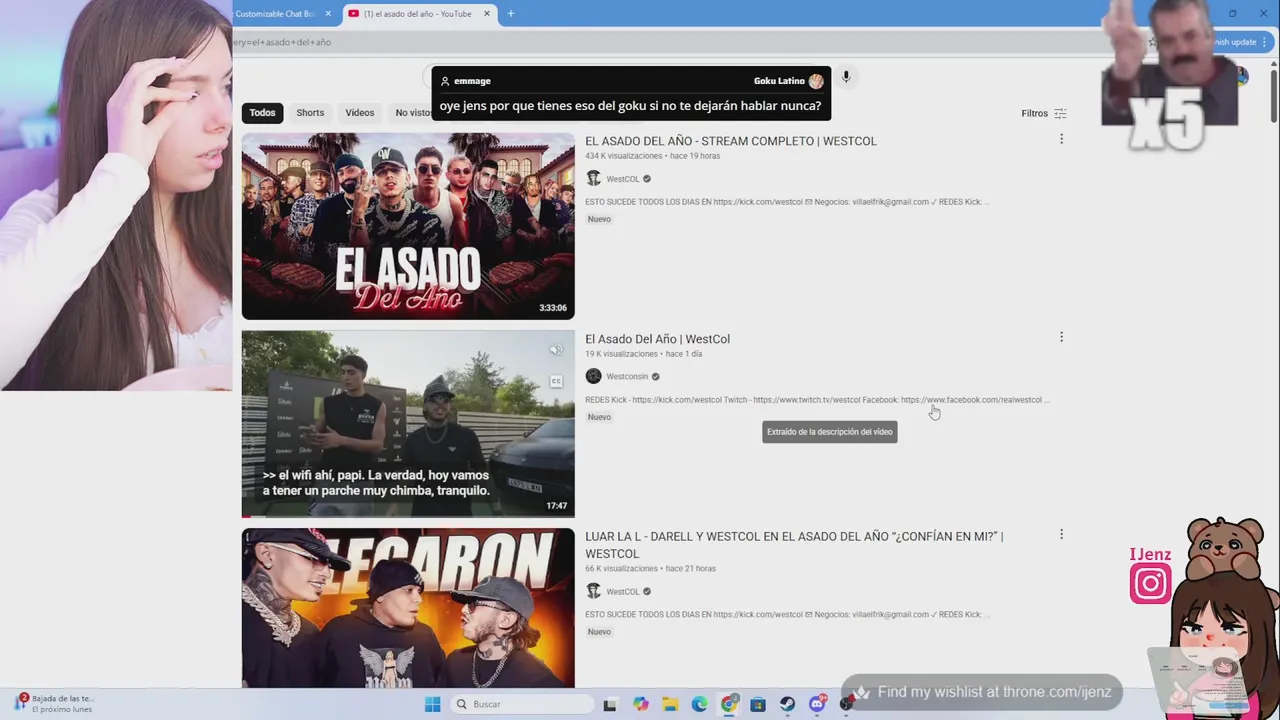Select the Shorts filter chip
Screen dimensions: 1280x720
tap(310, 113)
